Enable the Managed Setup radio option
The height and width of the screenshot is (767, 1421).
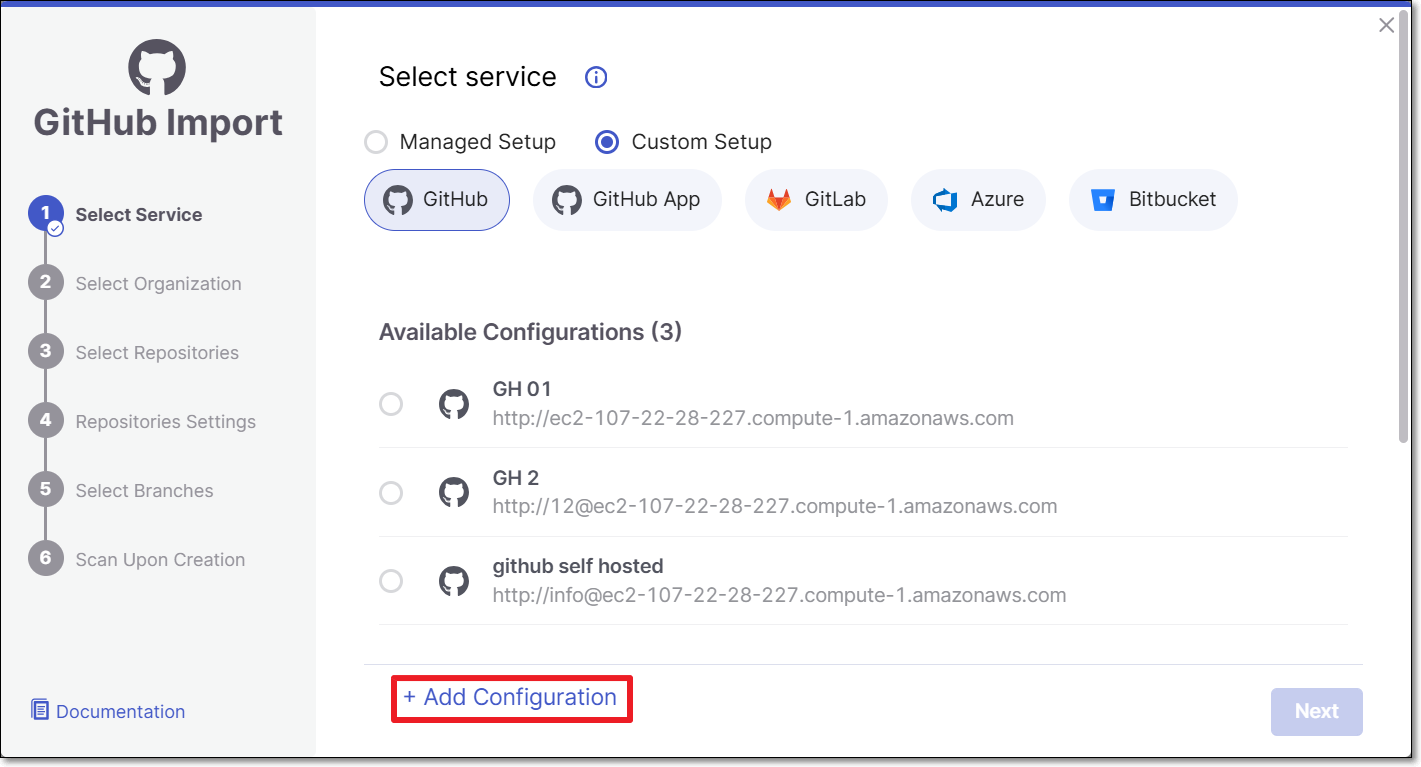coord(376,142)
